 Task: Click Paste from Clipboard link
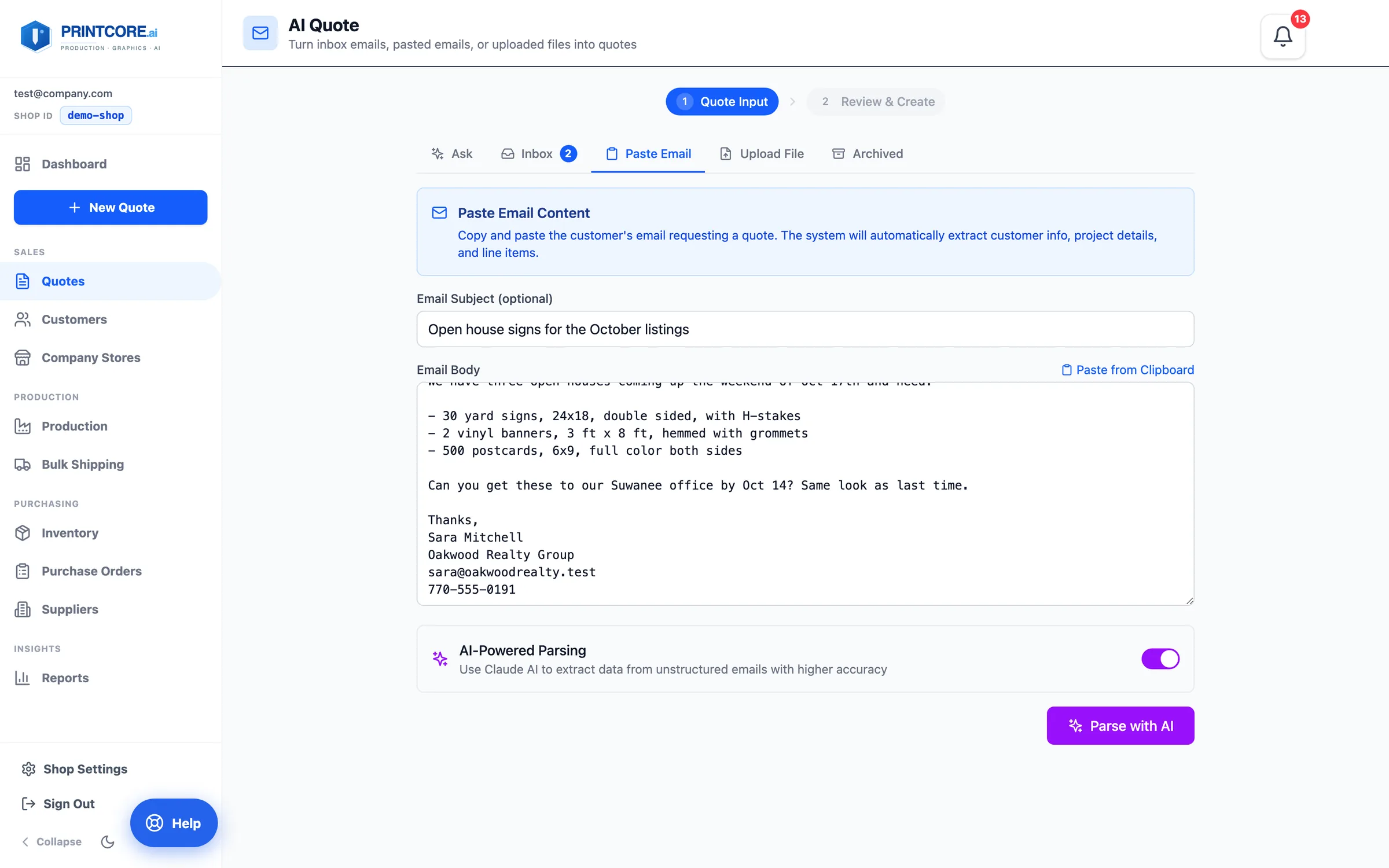click(1128, 370)
